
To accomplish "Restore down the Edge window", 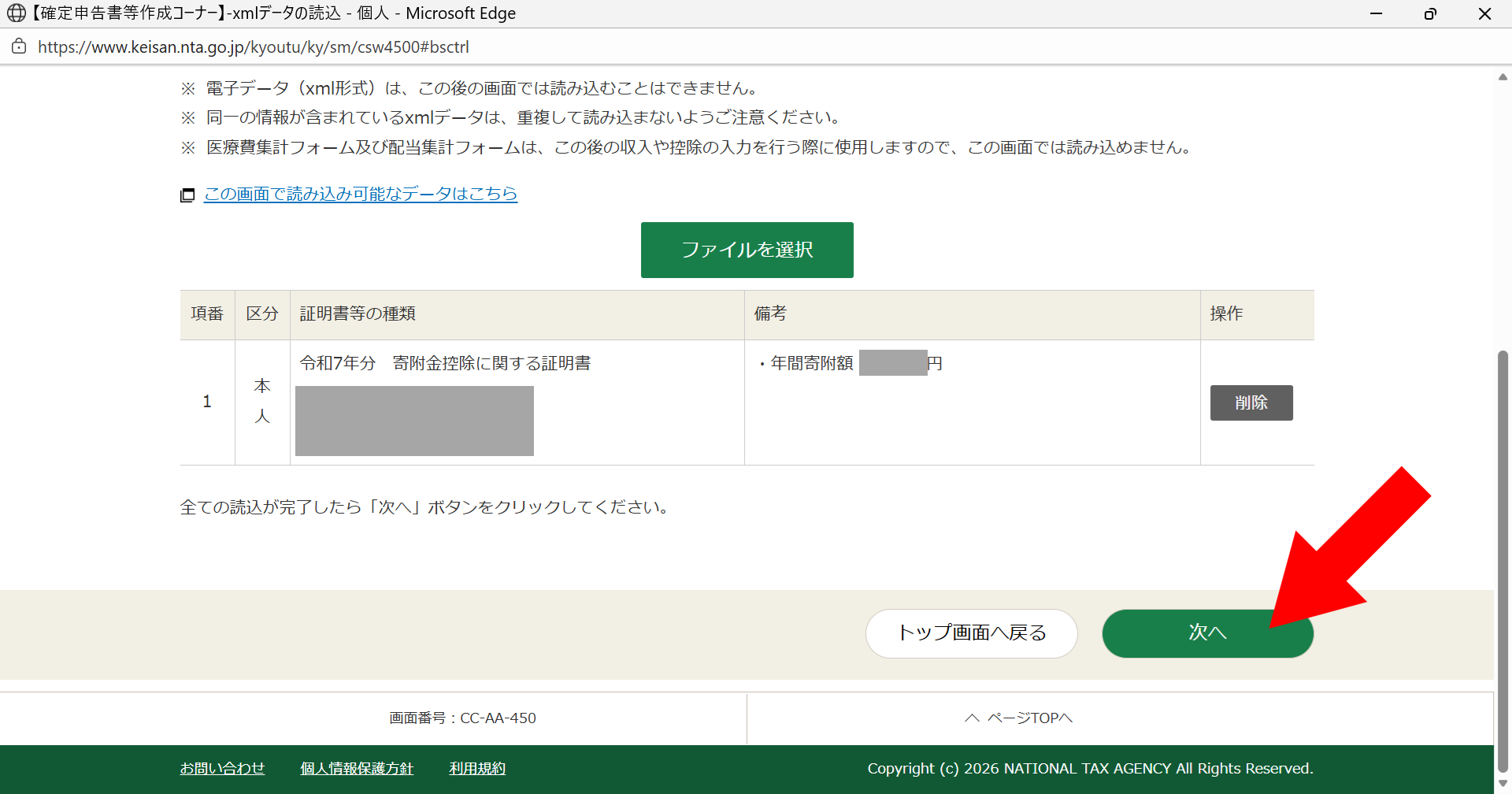I will 1430,13.
